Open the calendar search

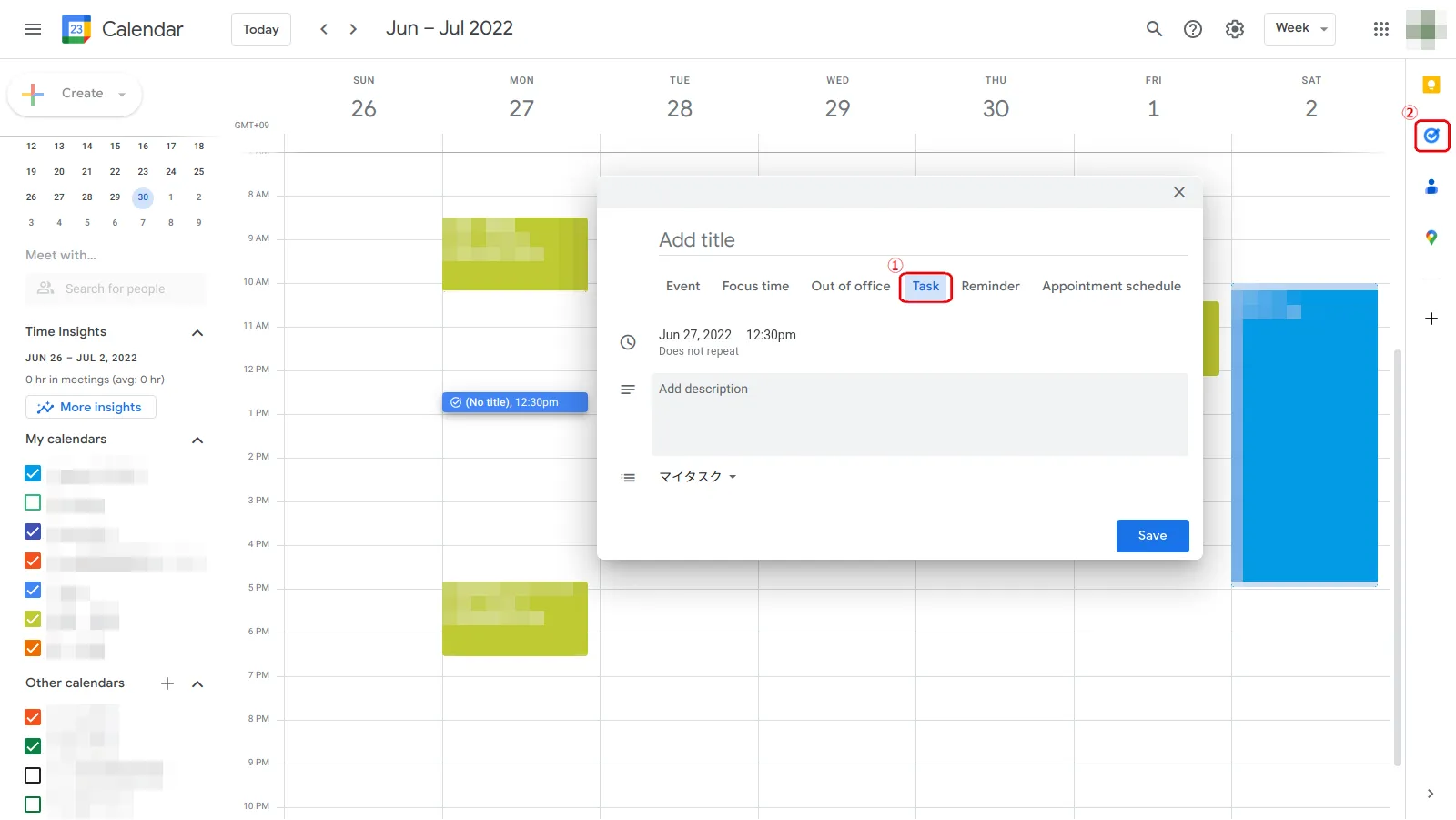(1153, 28)
